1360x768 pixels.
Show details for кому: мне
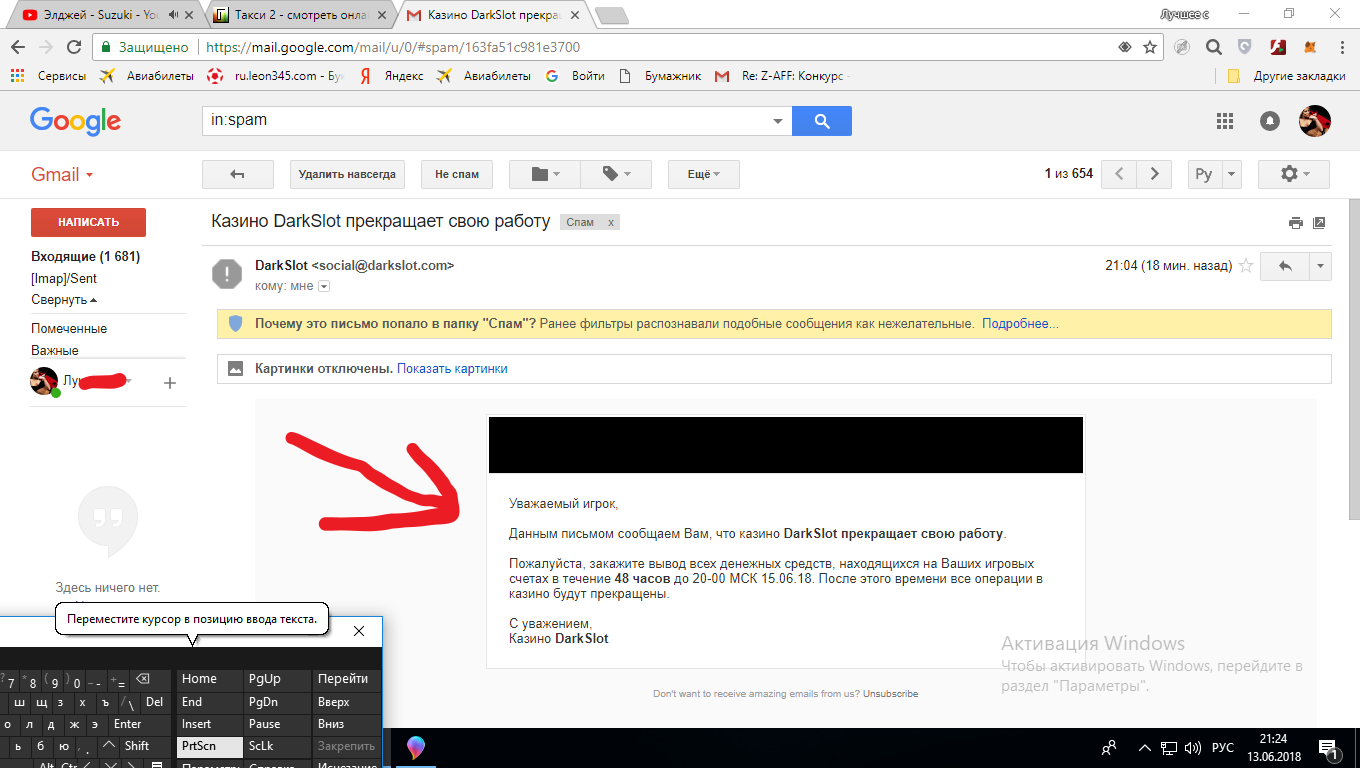pos(323,287)
